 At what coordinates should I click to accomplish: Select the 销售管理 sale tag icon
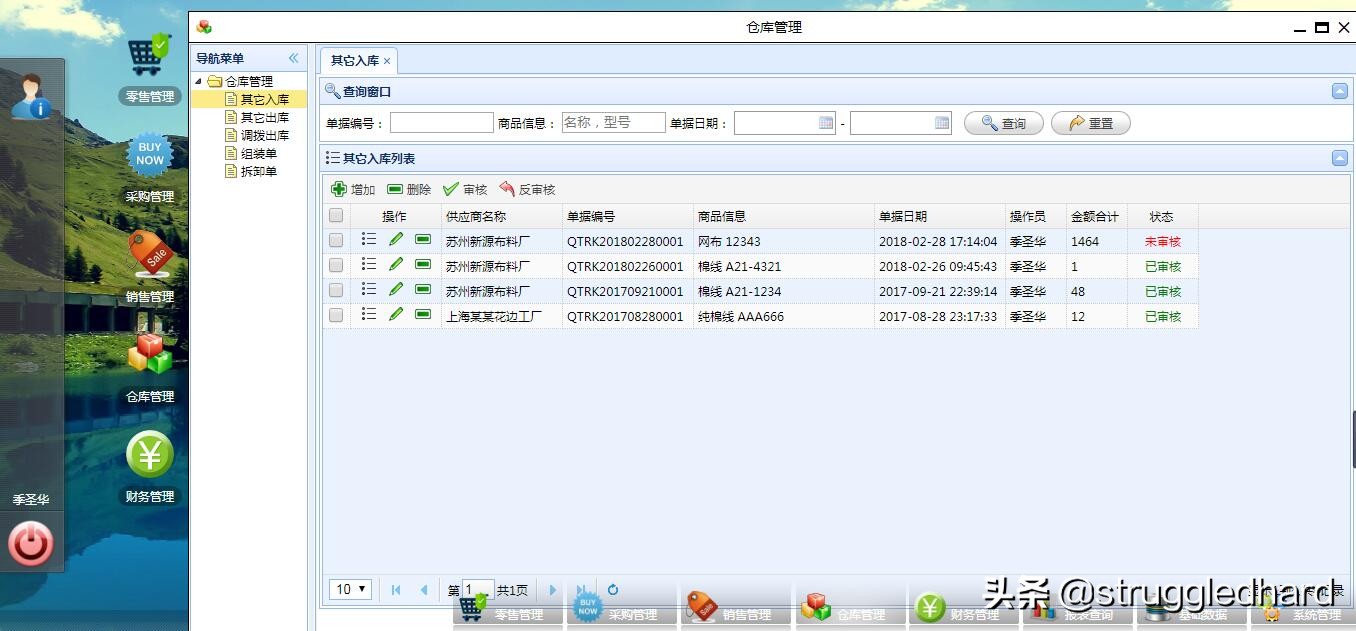coord(148,255)
